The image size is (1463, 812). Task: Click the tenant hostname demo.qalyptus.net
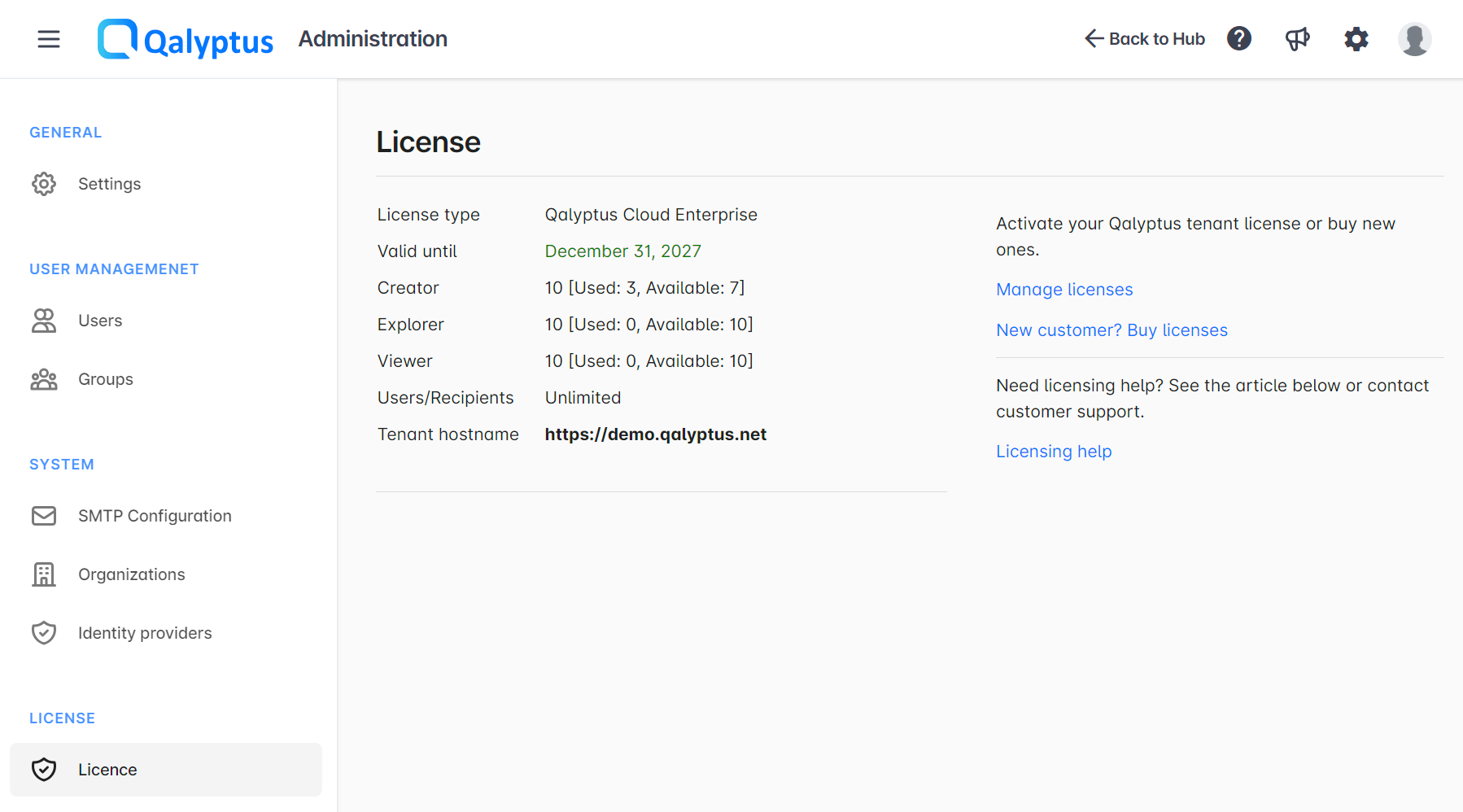(x=655, y=434)
